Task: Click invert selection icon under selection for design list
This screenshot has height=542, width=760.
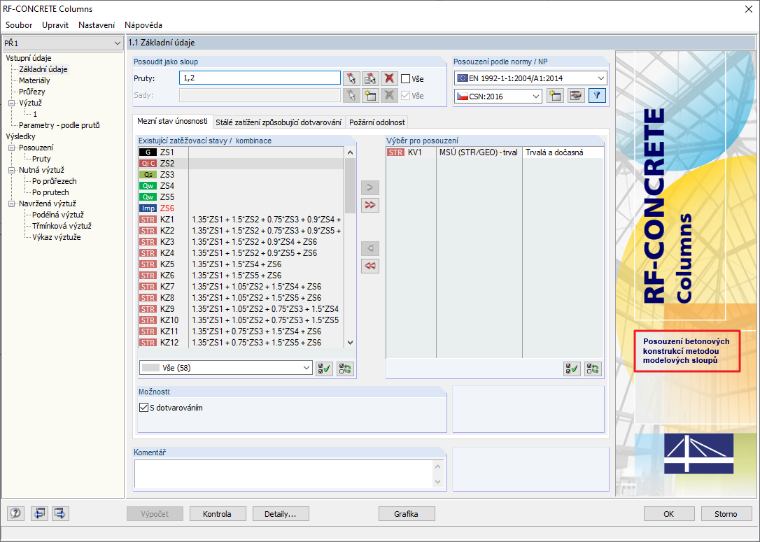Action: tap(592, 369)
